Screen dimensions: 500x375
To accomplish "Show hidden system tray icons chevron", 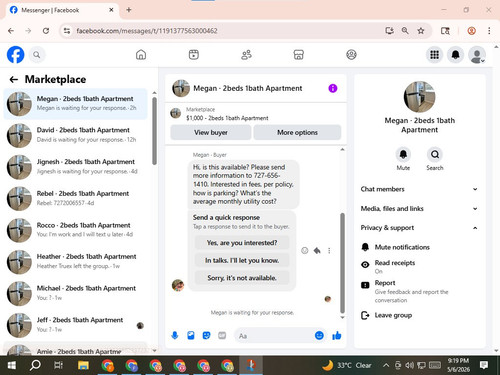I will [x=386, y=365].
